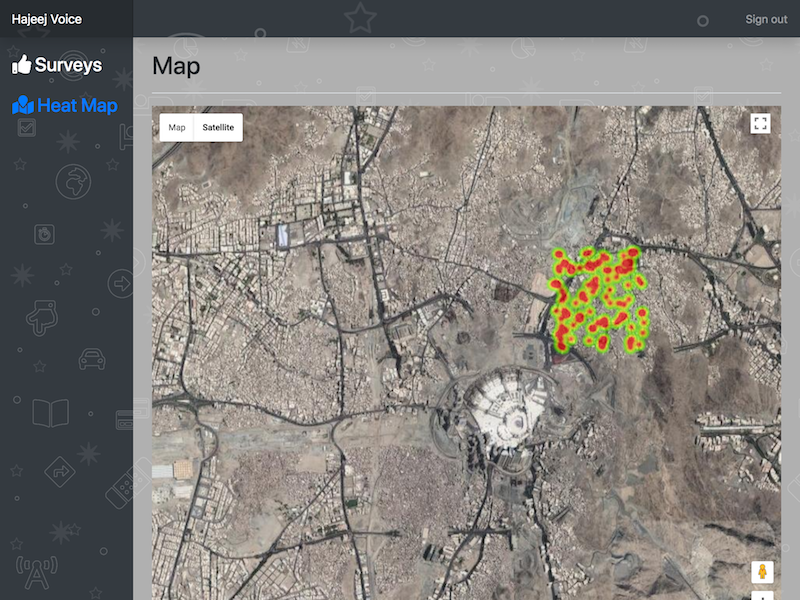This screenshot has height=600, width=800.
Task: Click the Heat Map marker icon
Action: pos(23,105)
